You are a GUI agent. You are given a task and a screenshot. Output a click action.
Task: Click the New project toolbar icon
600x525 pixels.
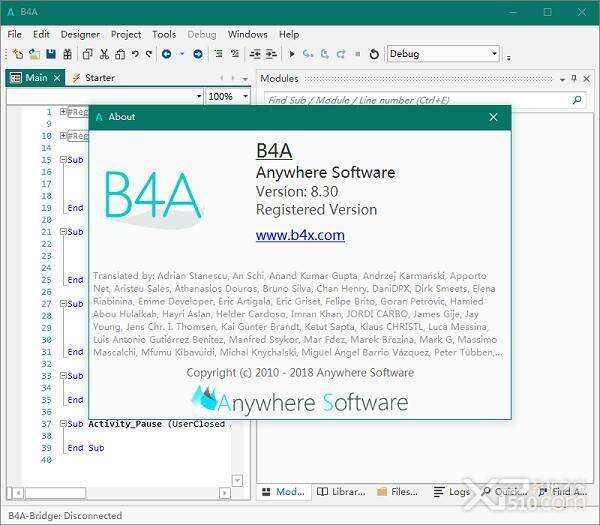point(18,54)
